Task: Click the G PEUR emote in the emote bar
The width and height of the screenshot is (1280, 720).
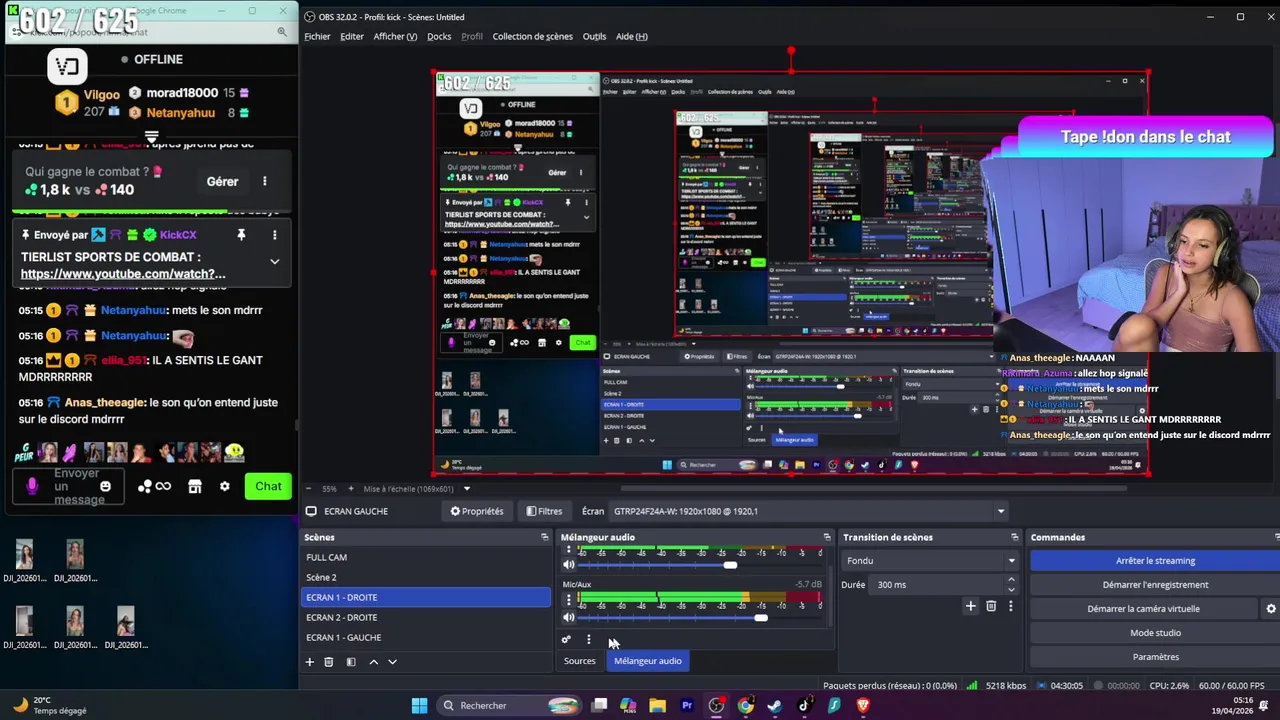Action: click(24, 452)
